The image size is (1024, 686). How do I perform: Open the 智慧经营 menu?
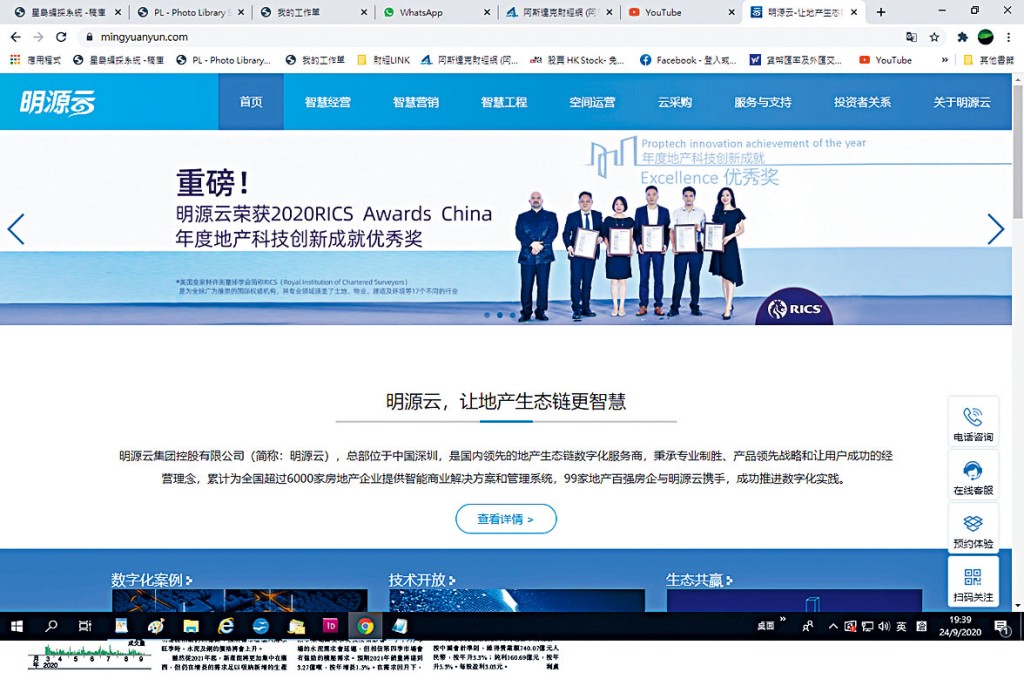[x=327, y=102]
